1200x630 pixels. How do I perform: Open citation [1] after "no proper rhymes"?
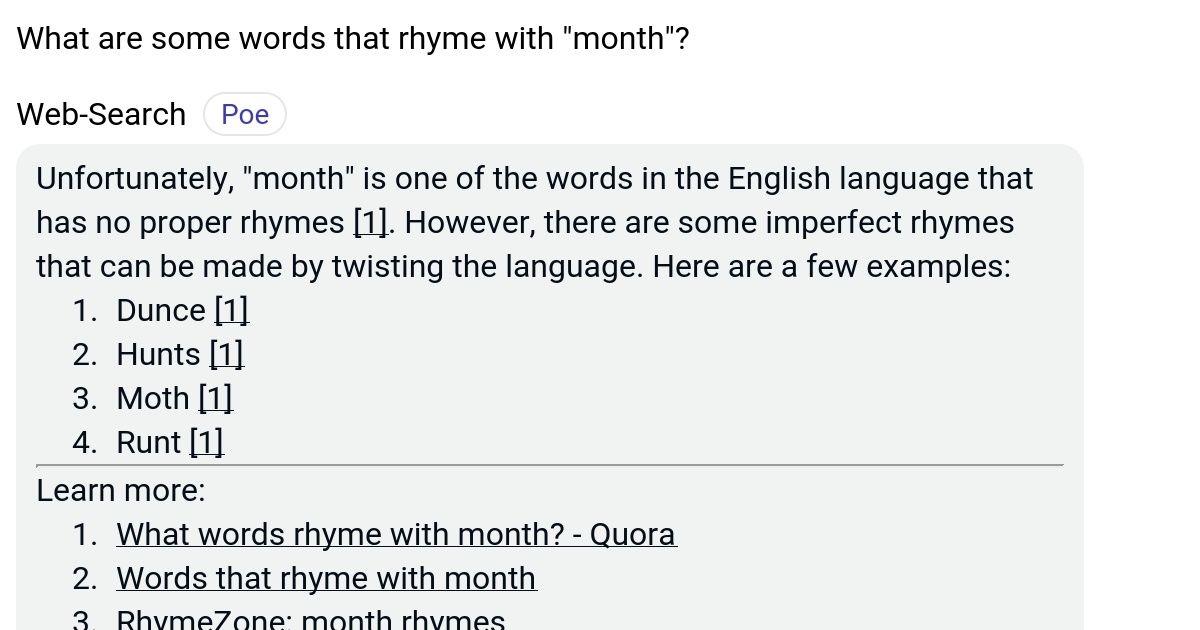coord(369,222)
